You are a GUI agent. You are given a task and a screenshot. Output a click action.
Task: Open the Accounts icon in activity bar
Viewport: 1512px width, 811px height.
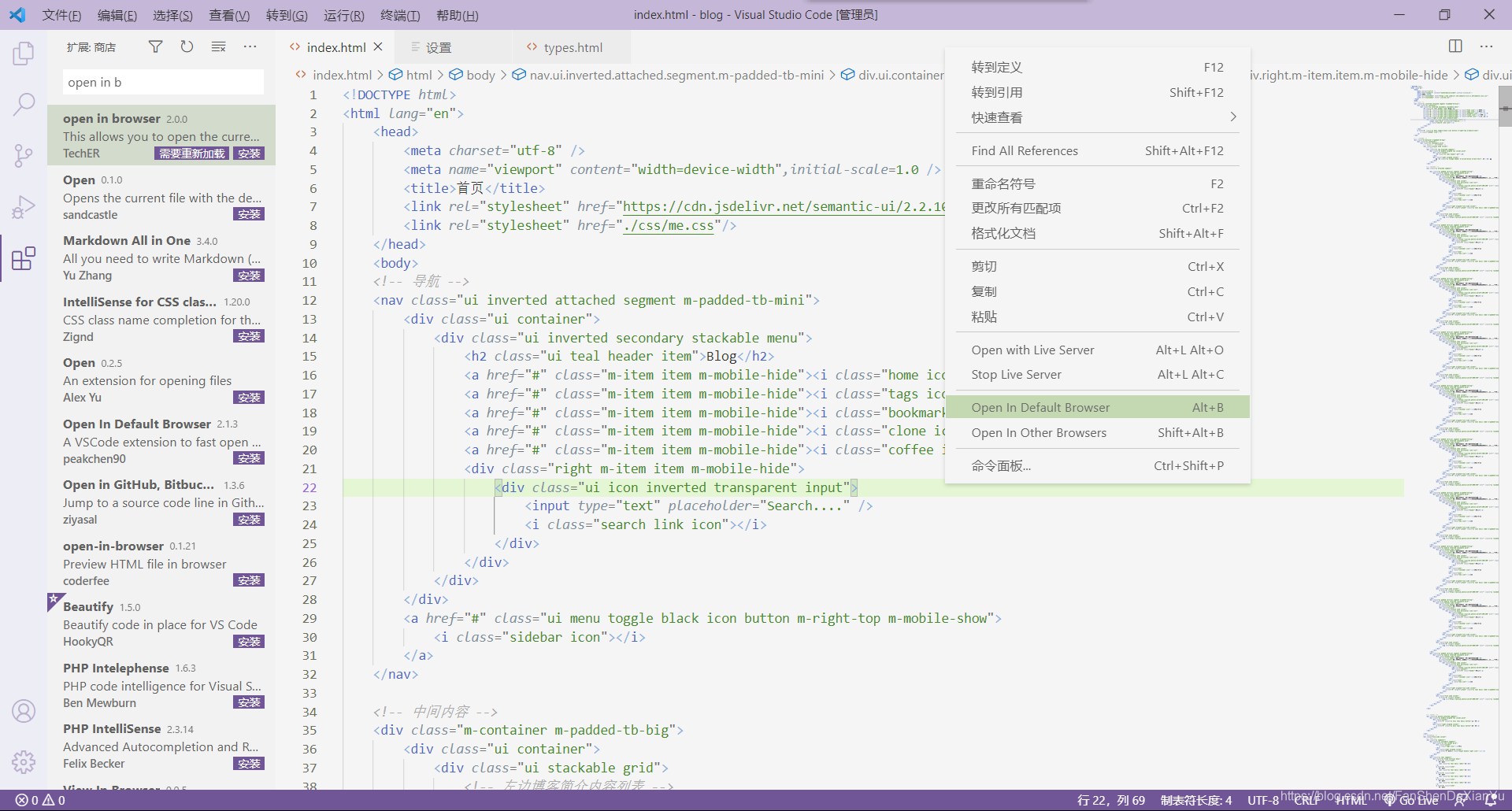[24, 711]
